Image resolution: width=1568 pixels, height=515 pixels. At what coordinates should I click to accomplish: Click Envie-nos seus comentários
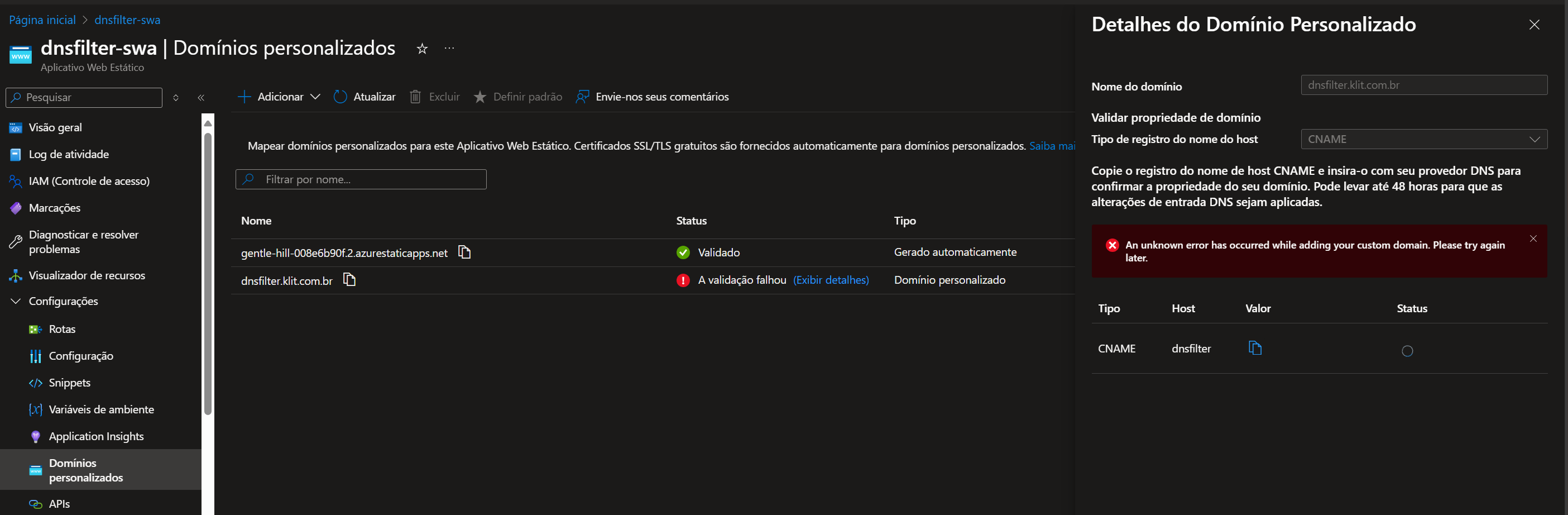652,97
